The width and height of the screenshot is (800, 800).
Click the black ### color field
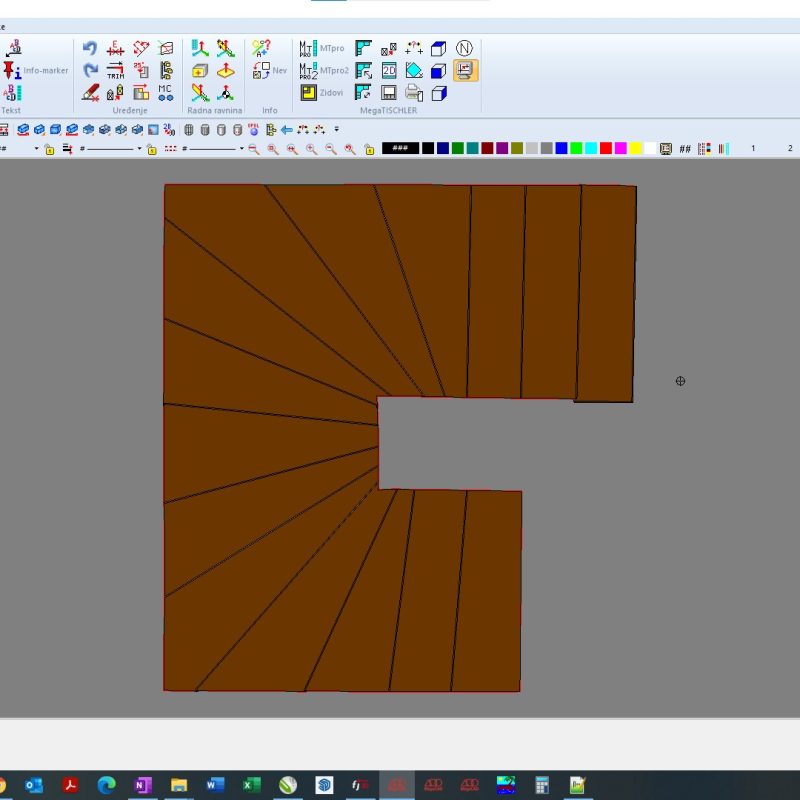coord(400,148)
